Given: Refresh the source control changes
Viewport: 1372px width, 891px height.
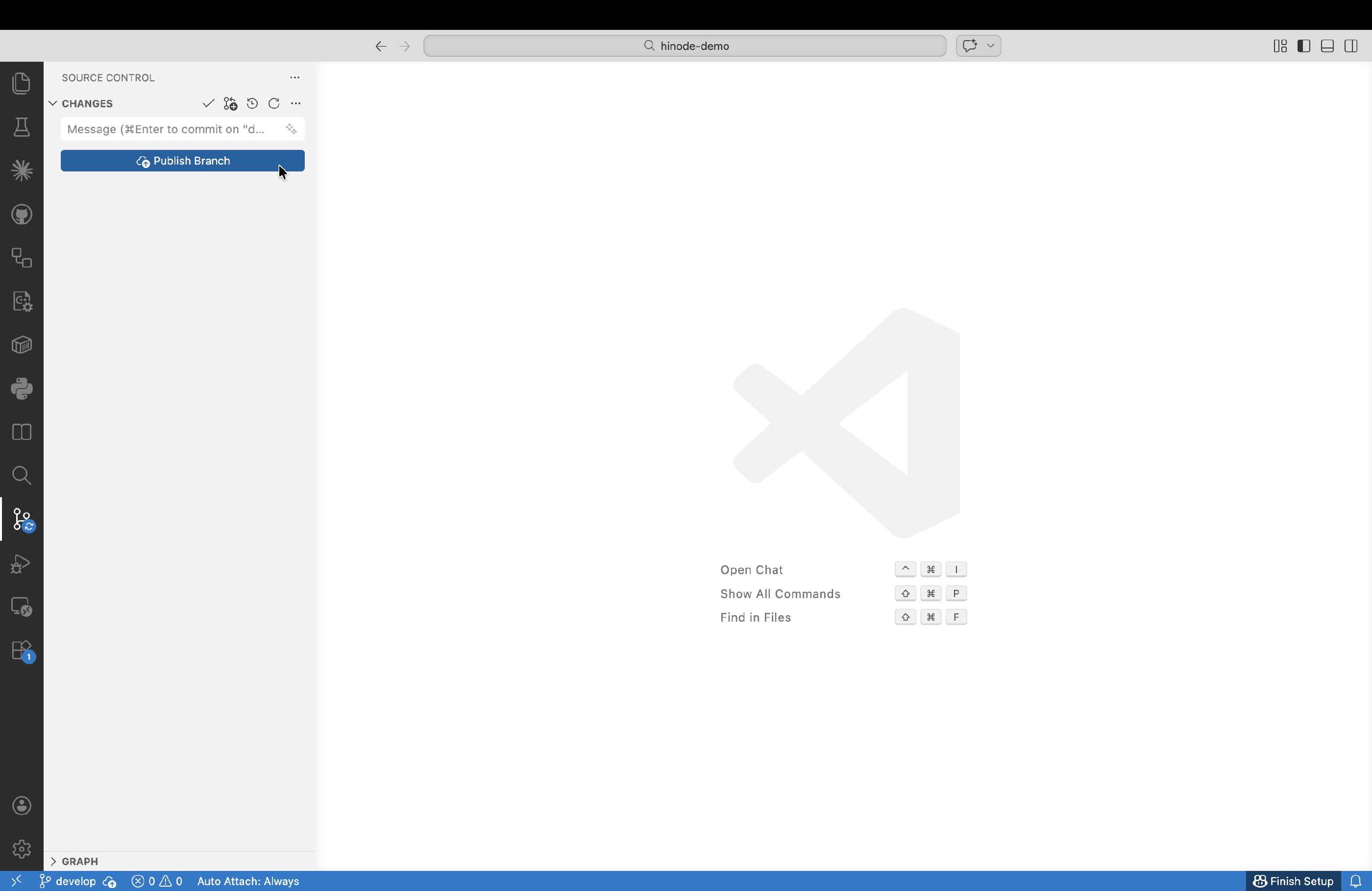Looking at the screenshot, I should 274,104.
